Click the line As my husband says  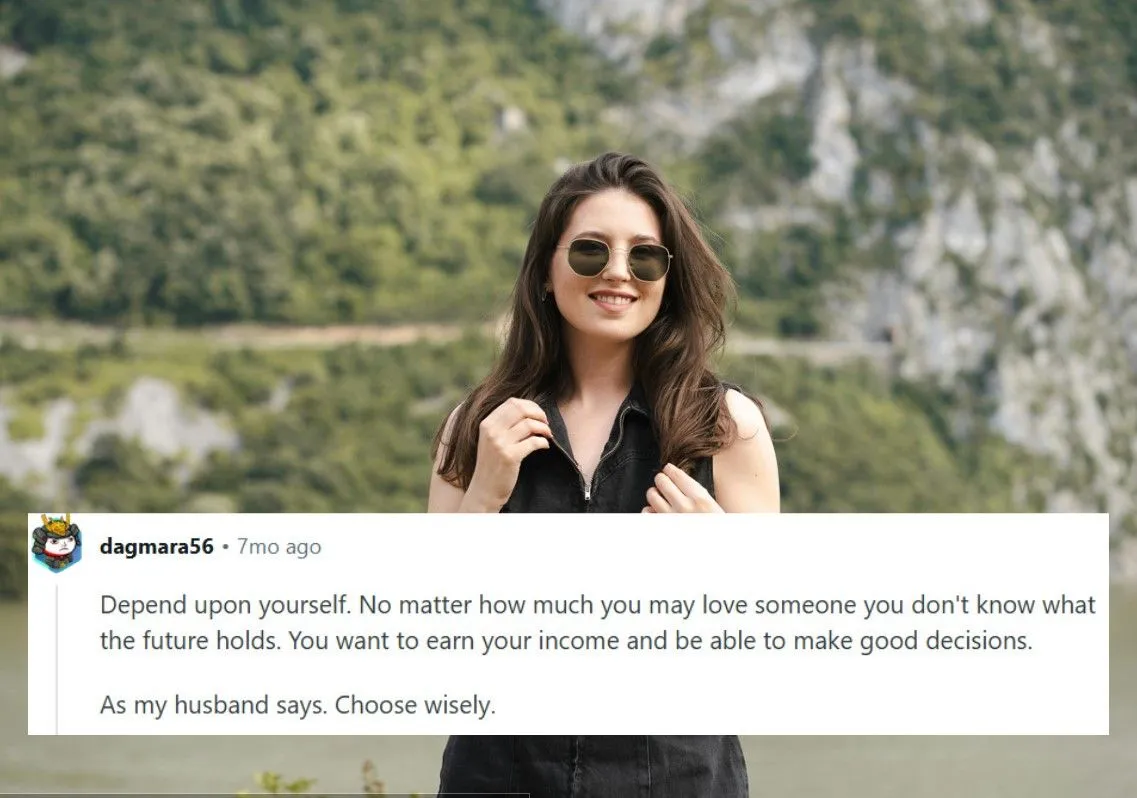coord(213,705)
